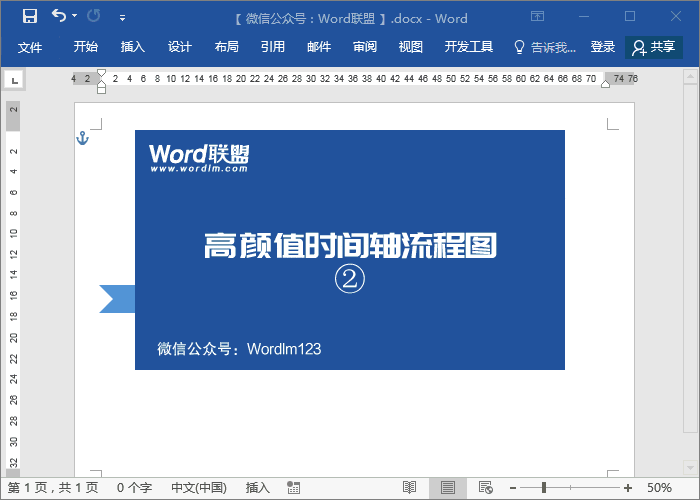Viewport: 700px width, 500px height.
Task: Switch to the 开始 ribbon tab
Action: pyautogui.click(x=86, y=46)
